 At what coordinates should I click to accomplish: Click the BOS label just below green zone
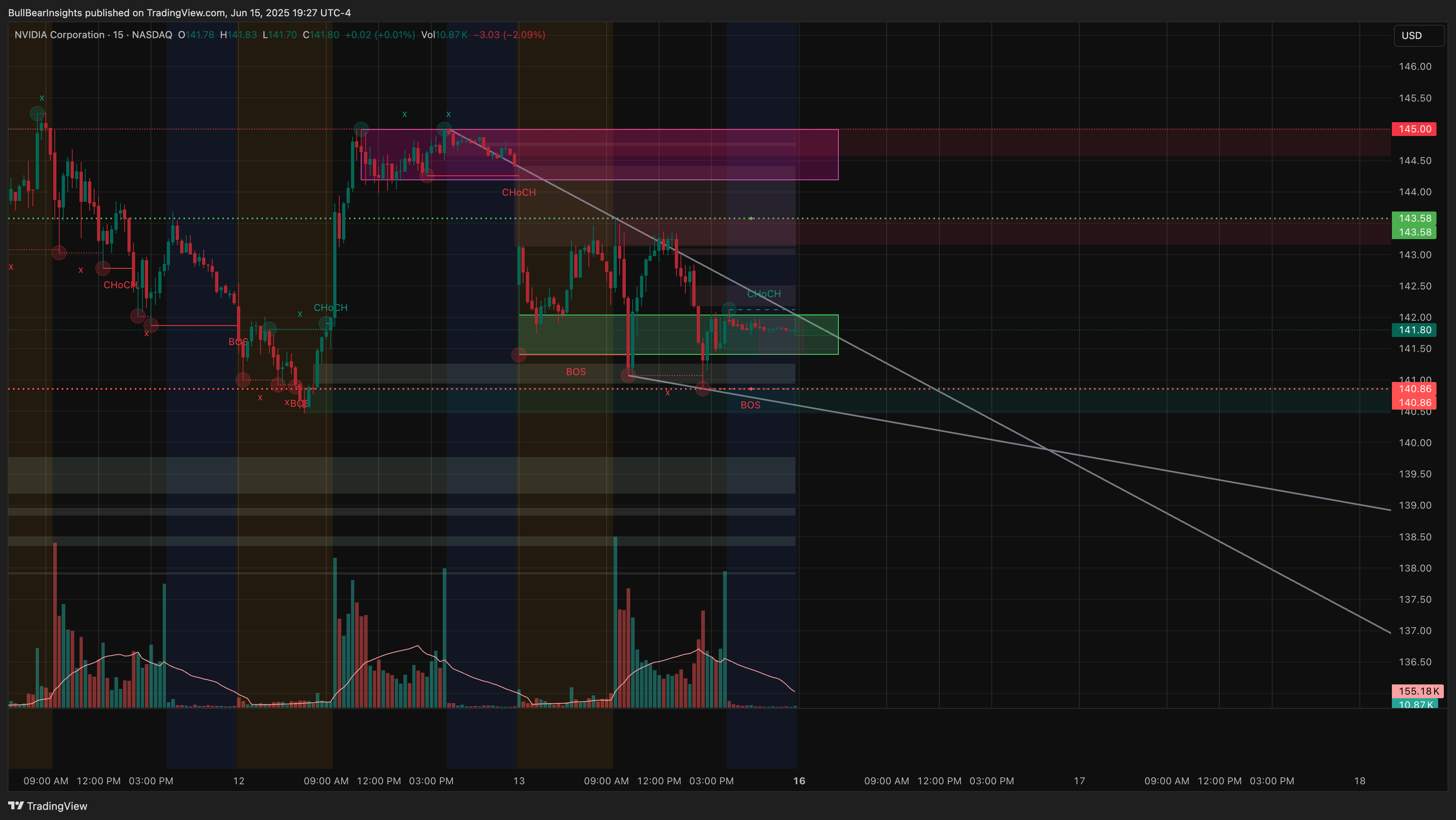point(576,371)
